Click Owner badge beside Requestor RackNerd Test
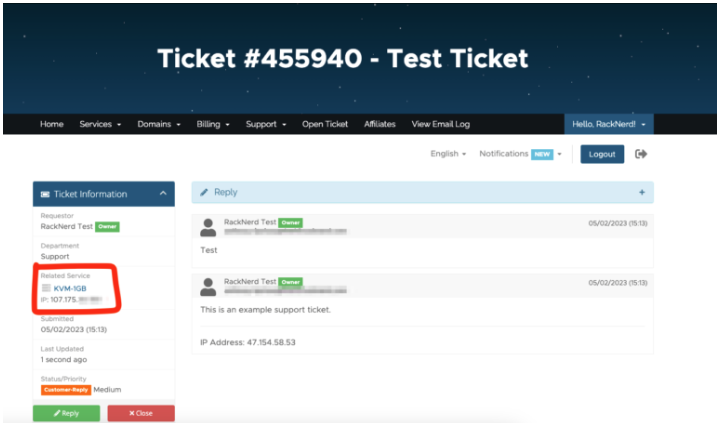The height and width of the screenshot is (423, 719). 107,227
